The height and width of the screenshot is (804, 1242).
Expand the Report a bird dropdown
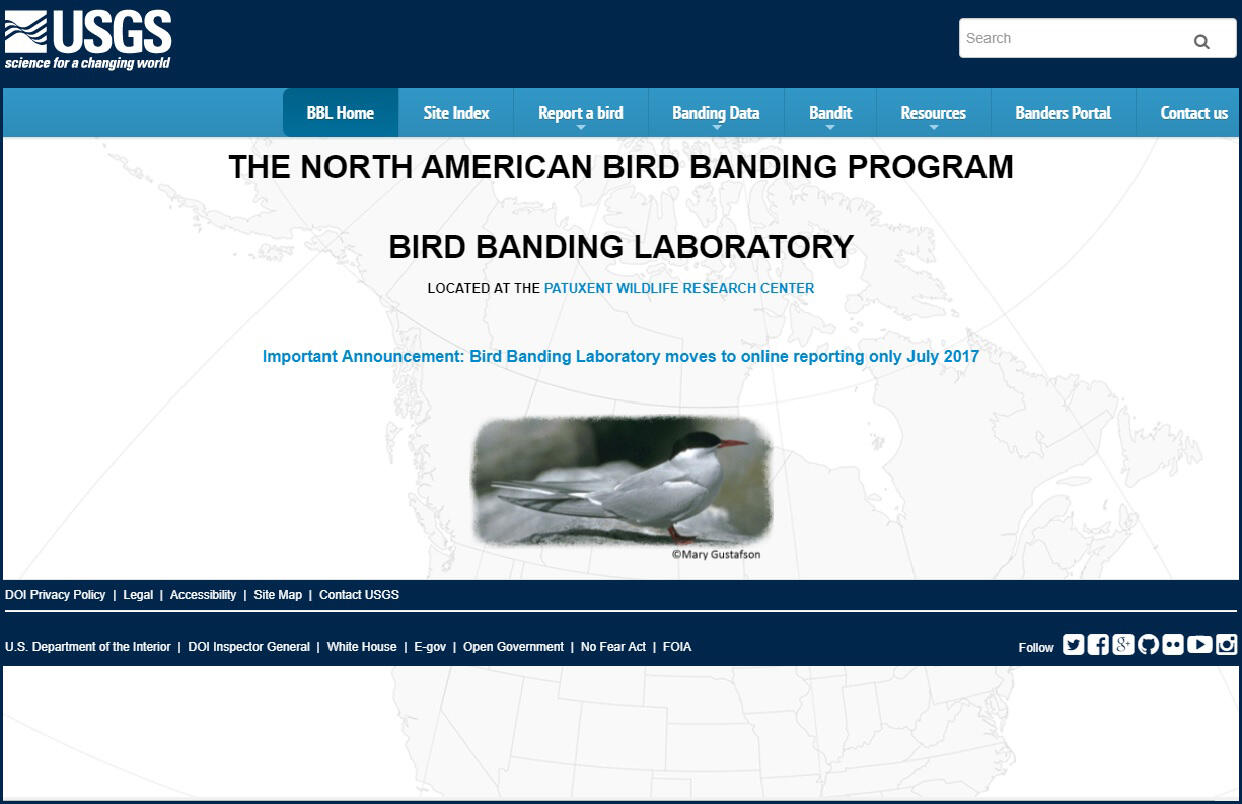click(x=581, y=113)
